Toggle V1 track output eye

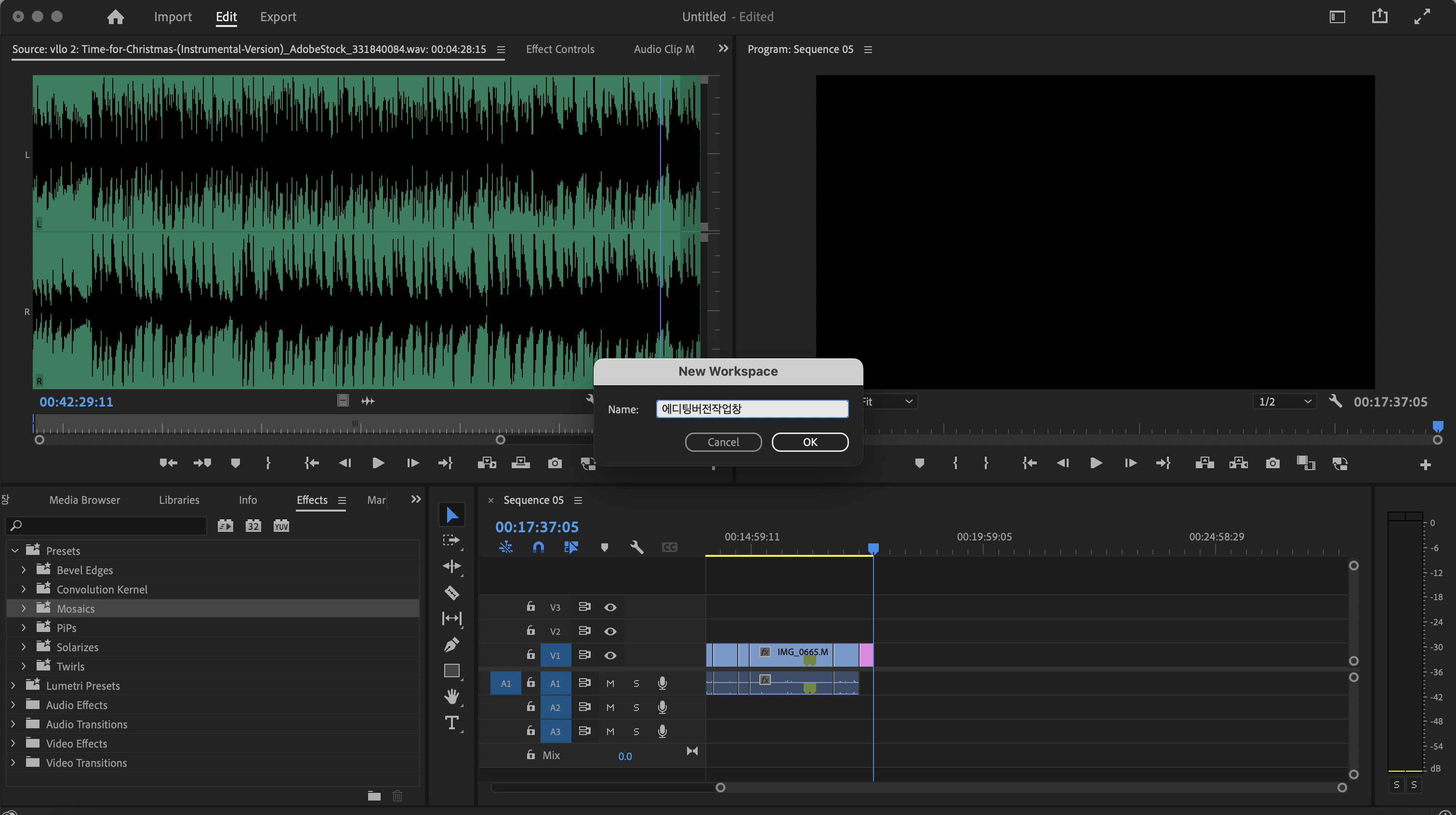click(x=610, y=656)
